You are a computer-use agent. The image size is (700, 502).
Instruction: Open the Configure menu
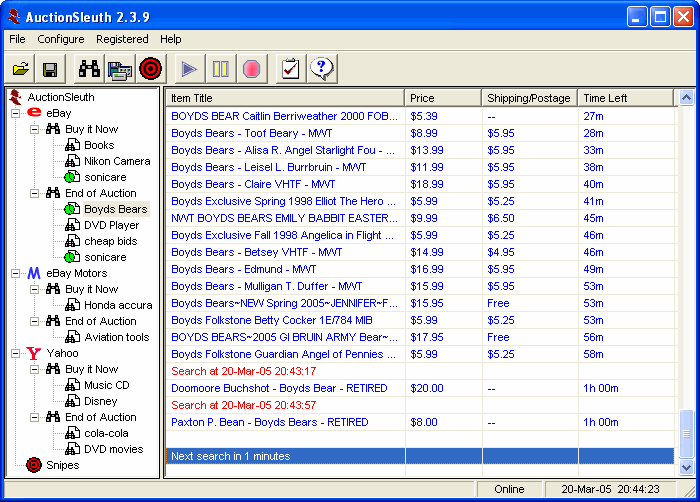61,39
